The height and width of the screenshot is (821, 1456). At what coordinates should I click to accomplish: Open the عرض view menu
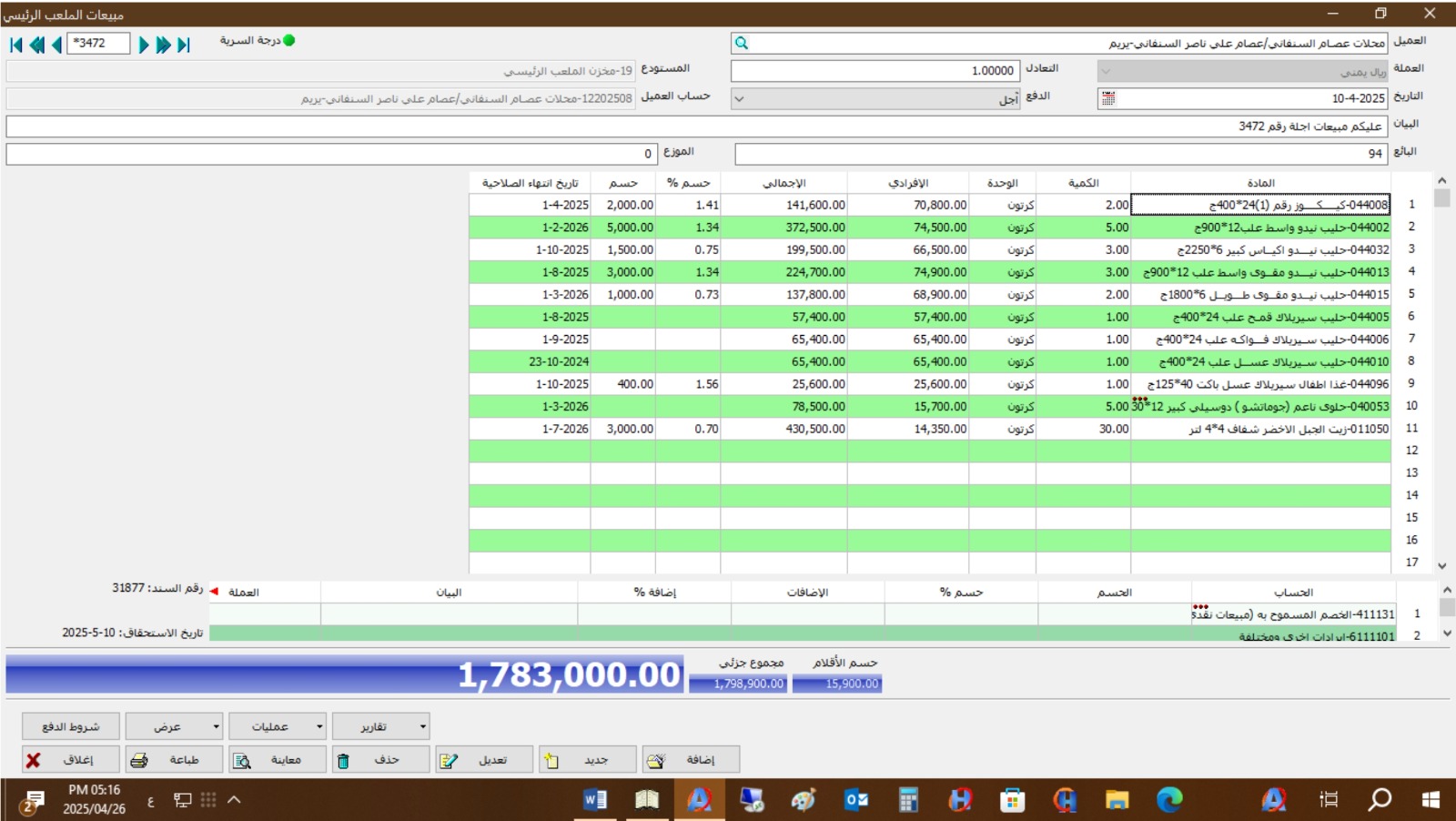(173, 726)
